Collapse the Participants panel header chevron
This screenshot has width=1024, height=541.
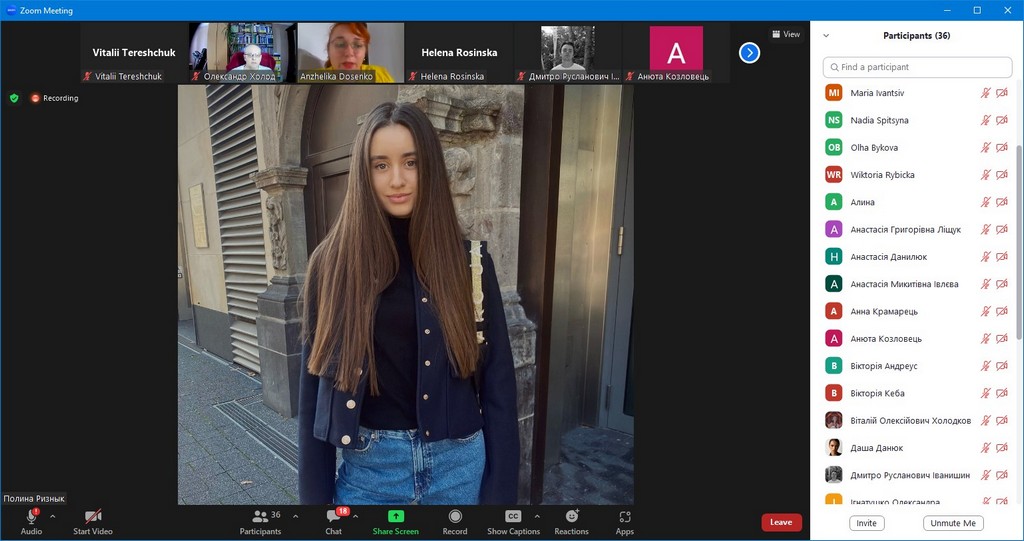point(826,36)
